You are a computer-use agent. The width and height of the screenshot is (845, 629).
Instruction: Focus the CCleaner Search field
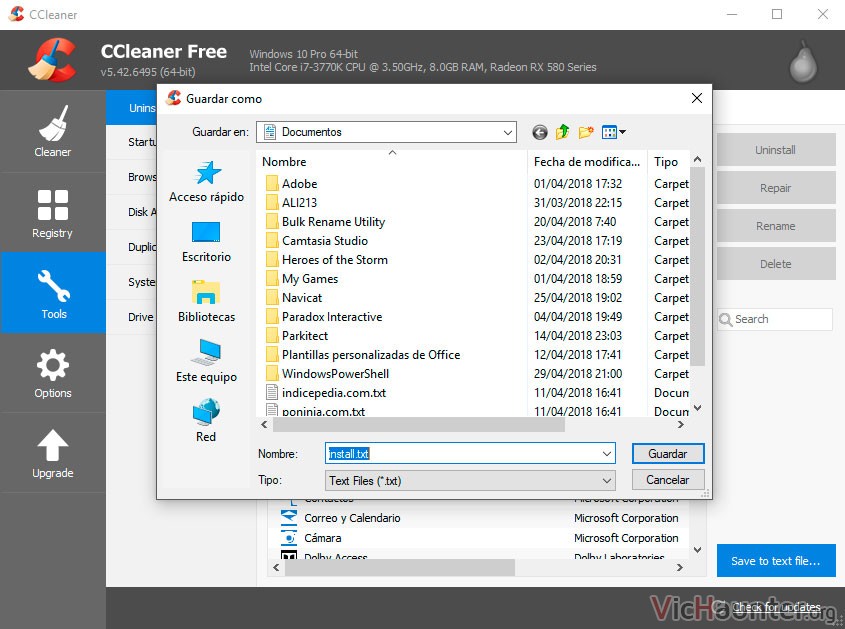(x=775, y=319)
